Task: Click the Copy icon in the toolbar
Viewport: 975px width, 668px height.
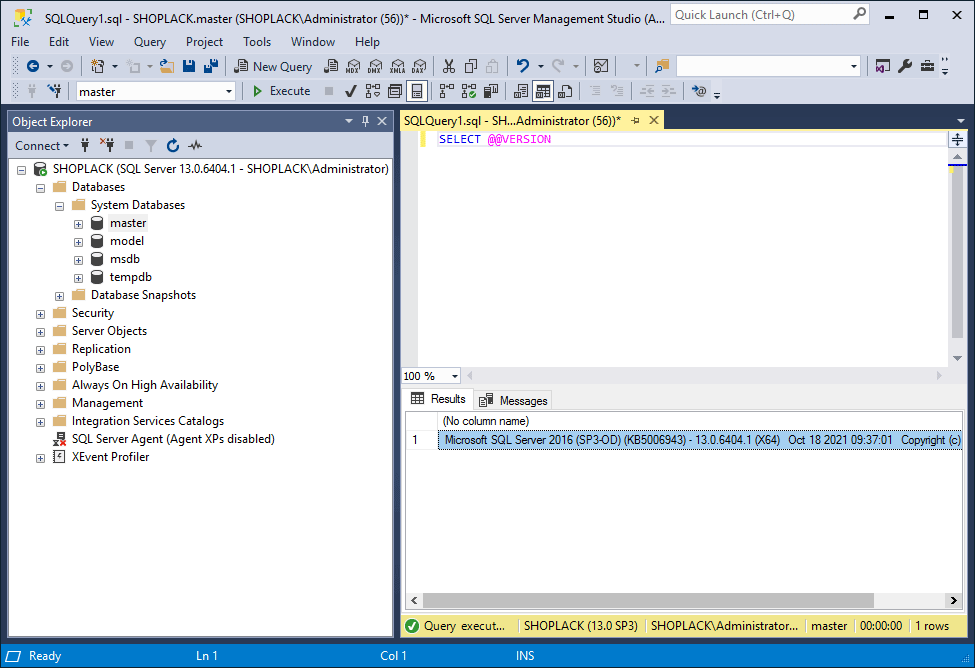Action: pos(471,66)
